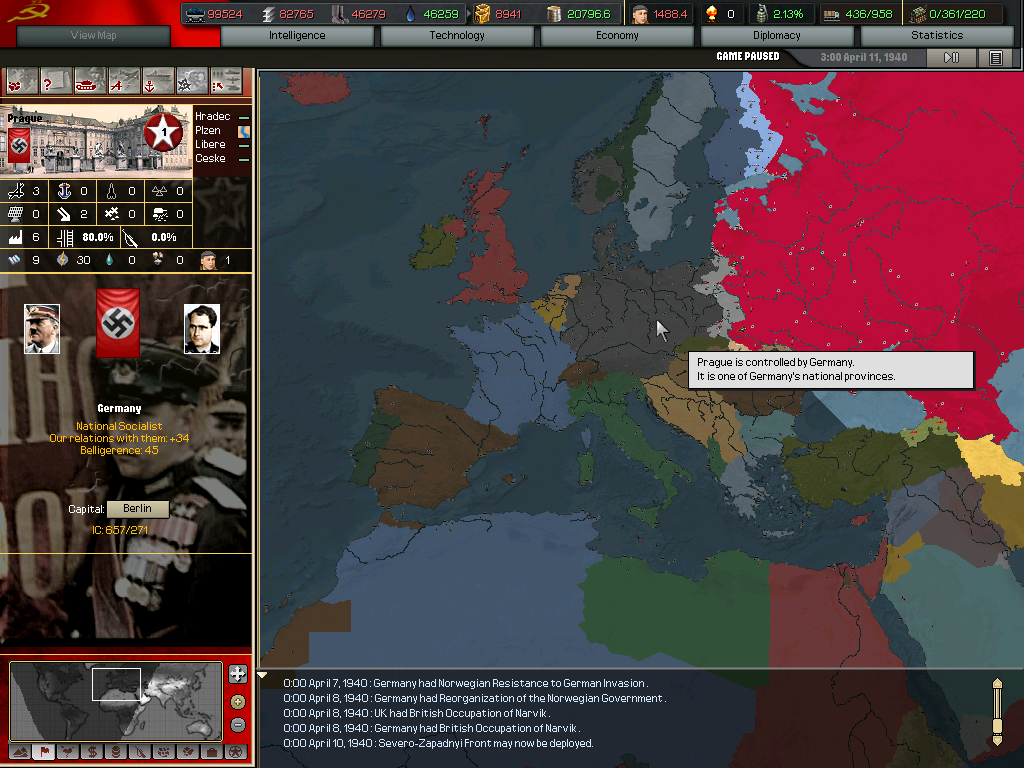Select the victory points star map mode
The width and height of the screenshot is (1024, 768).
click(236, 752)
